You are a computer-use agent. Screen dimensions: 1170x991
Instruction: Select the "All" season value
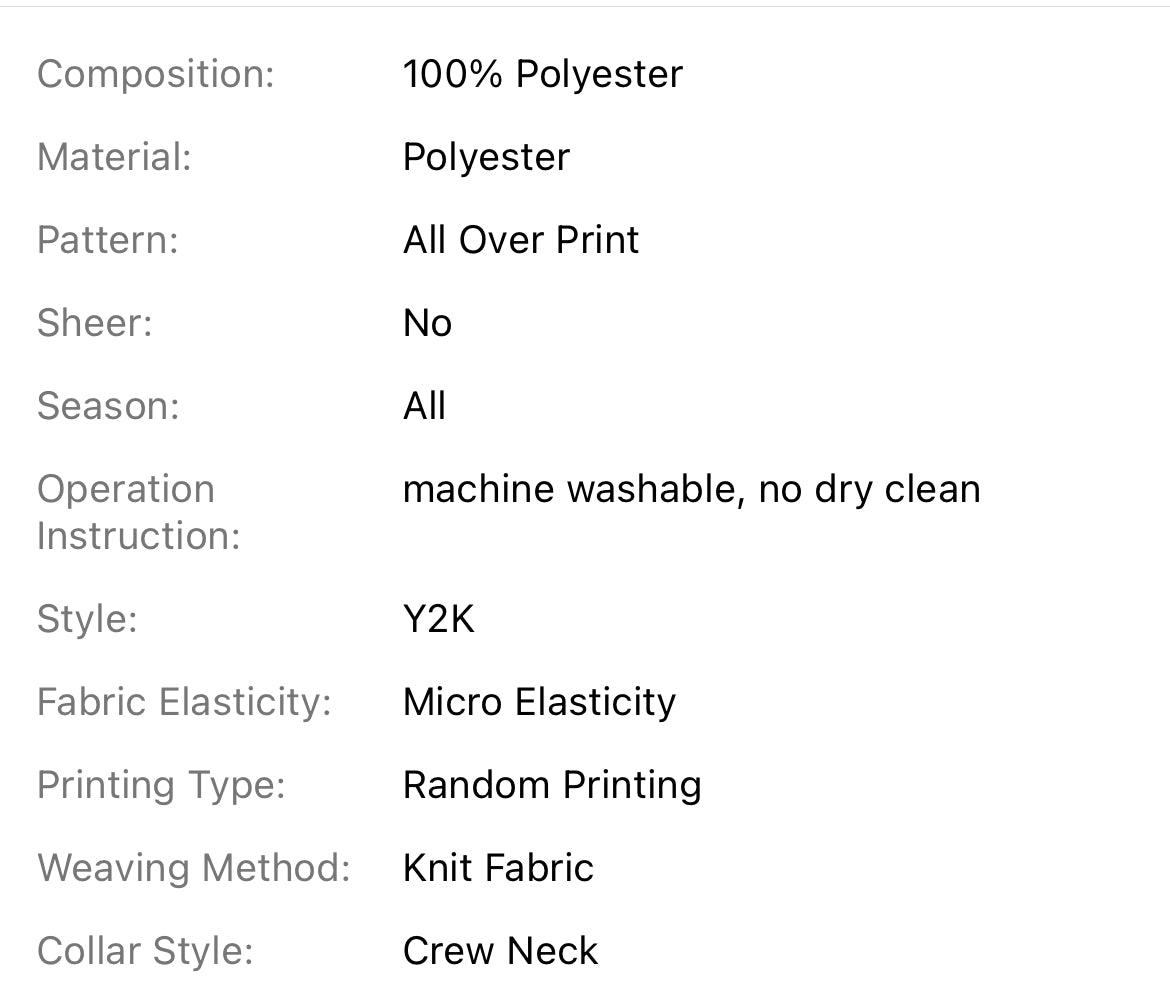[x=424, y=406]
